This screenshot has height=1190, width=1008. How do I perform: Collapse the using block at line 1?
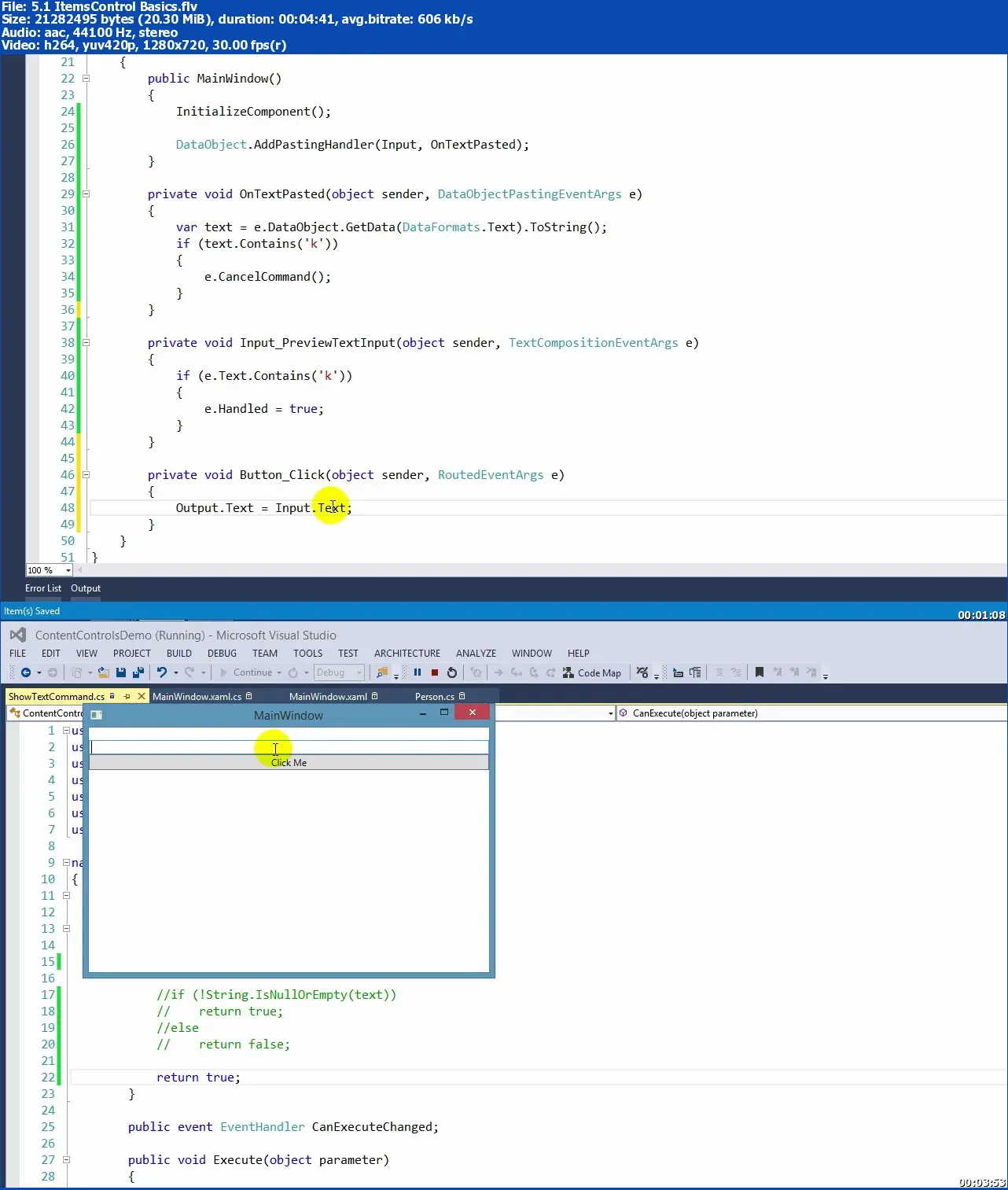pyautogui.click(x=67, y=731)
